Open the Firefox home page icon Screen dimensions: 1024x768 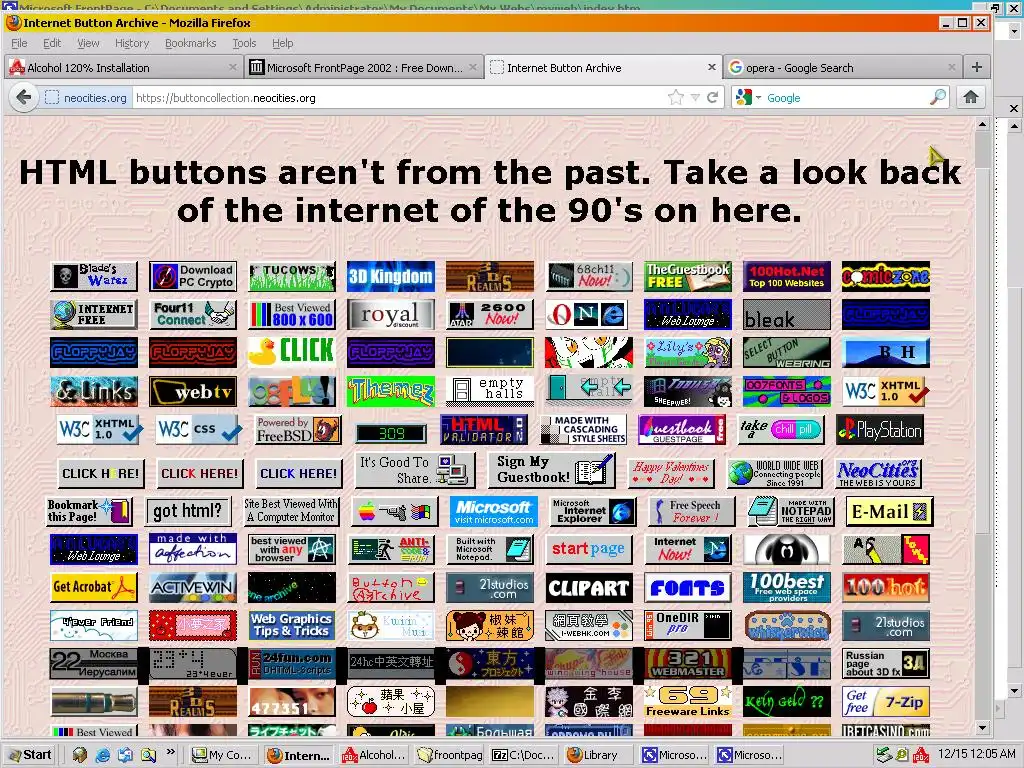click(971, 97)
